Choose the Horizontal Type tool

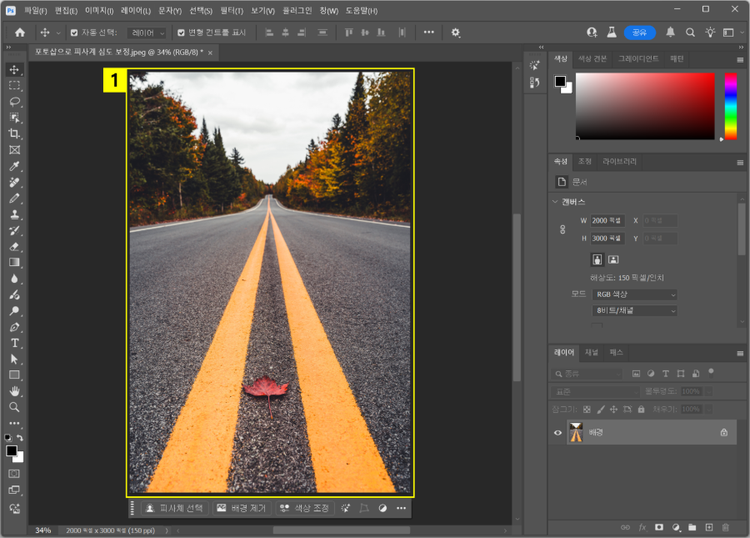tap(14, 343)
